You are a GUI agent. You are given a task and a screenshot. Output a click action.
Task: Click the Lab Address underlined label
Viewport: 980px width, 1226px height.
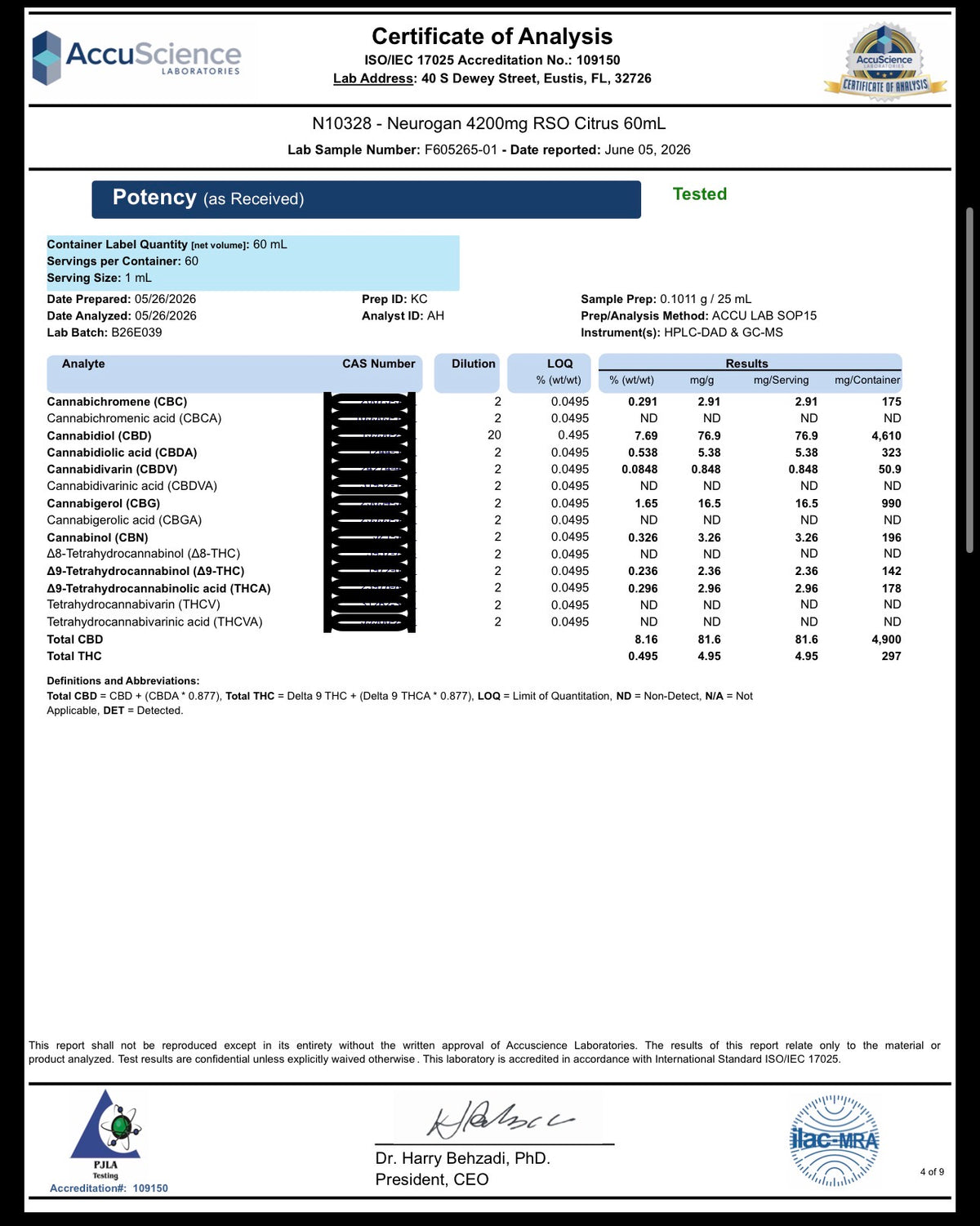[375, 78]
